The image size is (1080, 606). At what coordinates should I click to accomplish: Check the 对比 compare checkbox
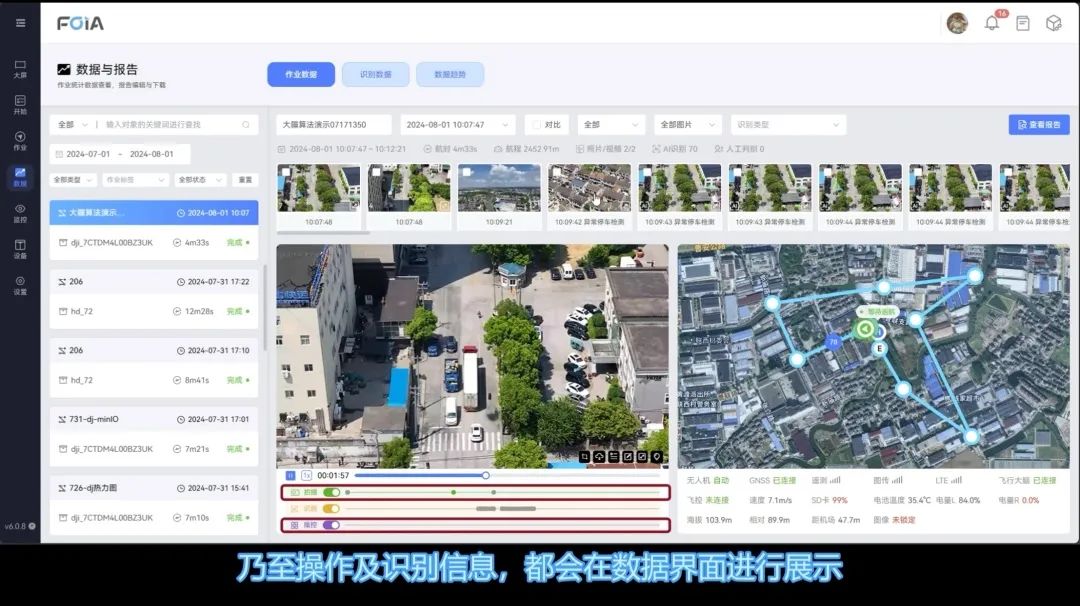tap(537, 125)
